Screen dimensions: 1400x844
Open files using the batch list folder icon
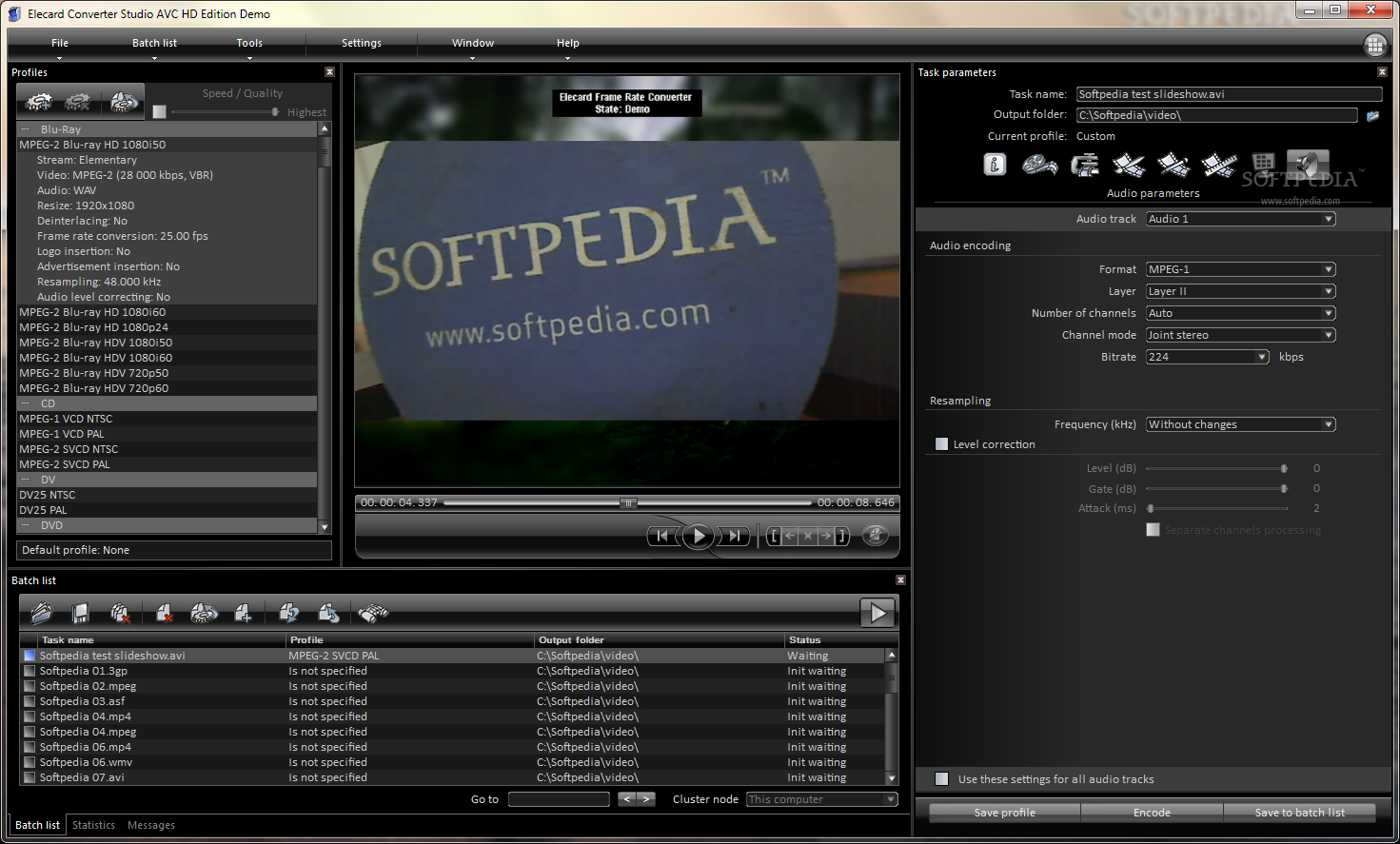[41, 613]
